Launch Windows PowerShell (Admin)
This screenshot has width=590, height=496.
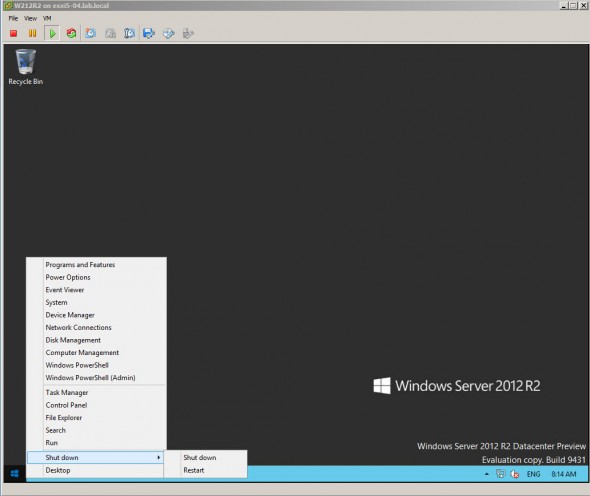click(x=96, y=377)
